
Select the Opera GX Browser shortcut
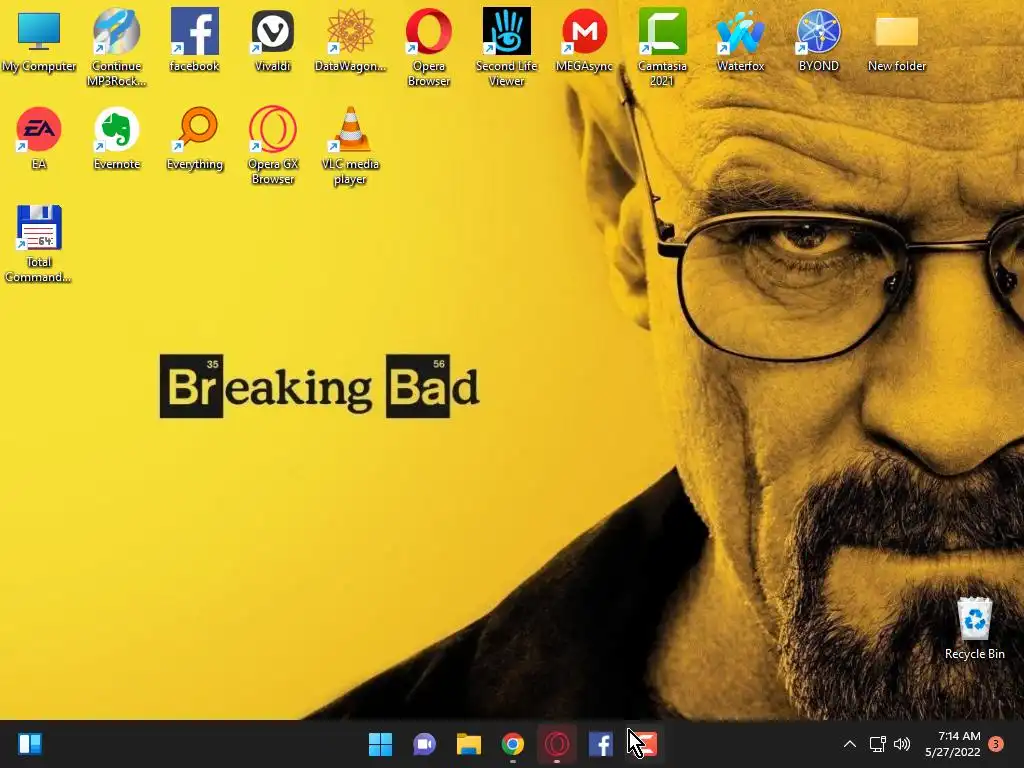coord(272,145)
